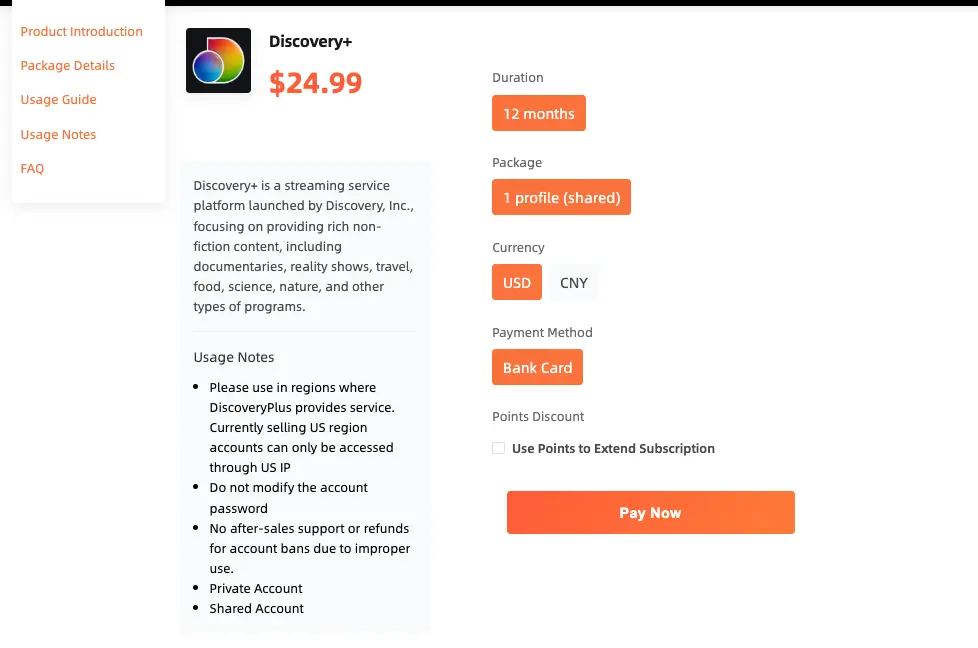Click the Usage Notes heading in description

coord(234,357)
